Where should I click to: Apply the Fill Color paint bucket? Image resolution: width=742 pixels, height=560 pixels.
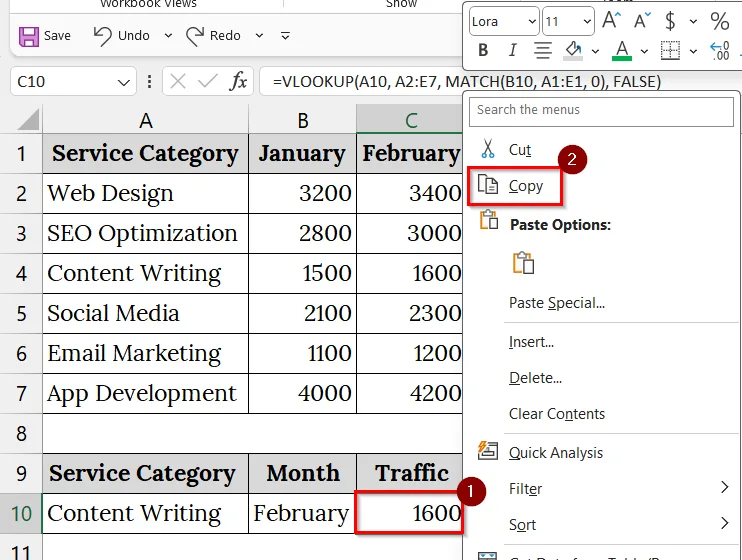coord(573,50)
